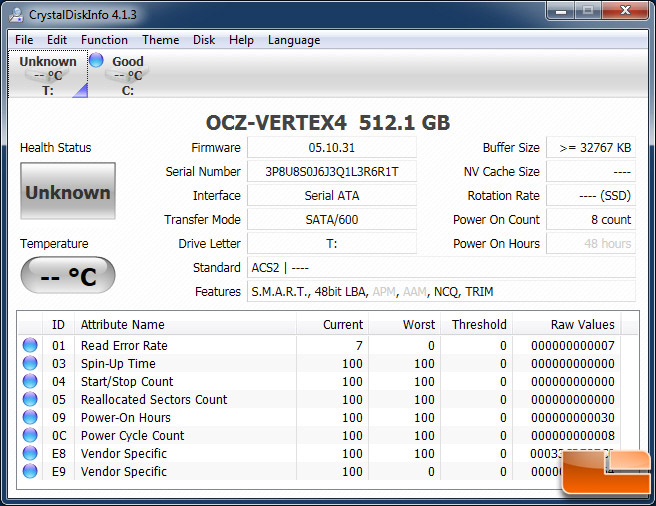The width and height of the screenshot is (656, 506).
Task: Open the Disk menu
Action: [204, 40]
